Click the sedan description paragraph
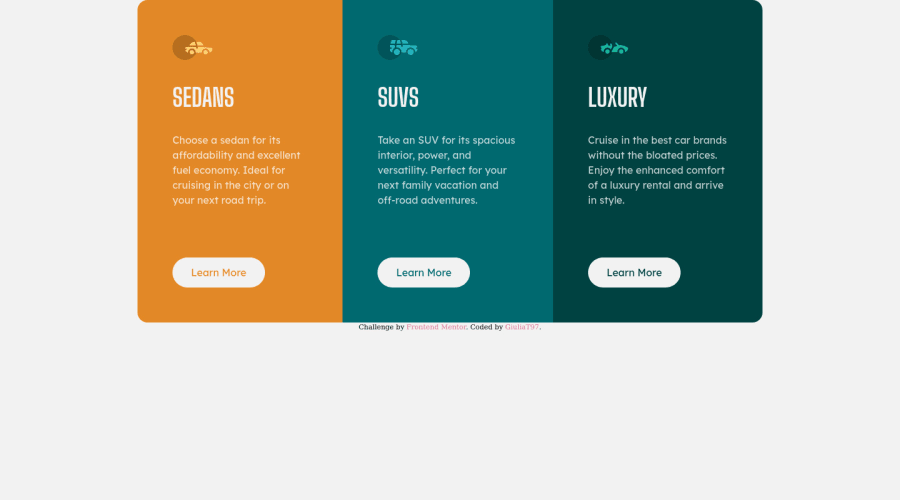900x500 pixels. click(x=236, y=170)
